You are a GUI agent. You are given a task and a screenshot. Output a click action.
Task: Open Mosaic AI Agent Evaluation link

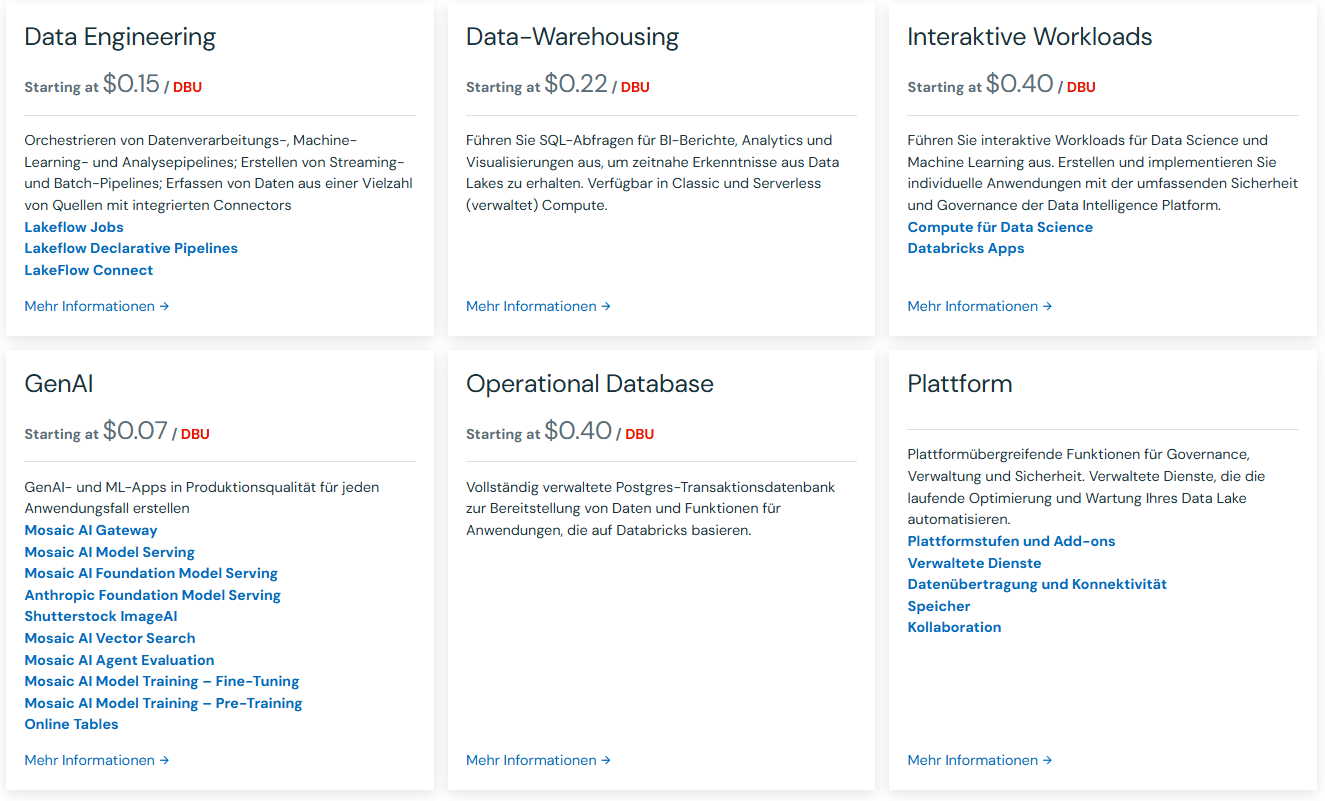(120, 660)
